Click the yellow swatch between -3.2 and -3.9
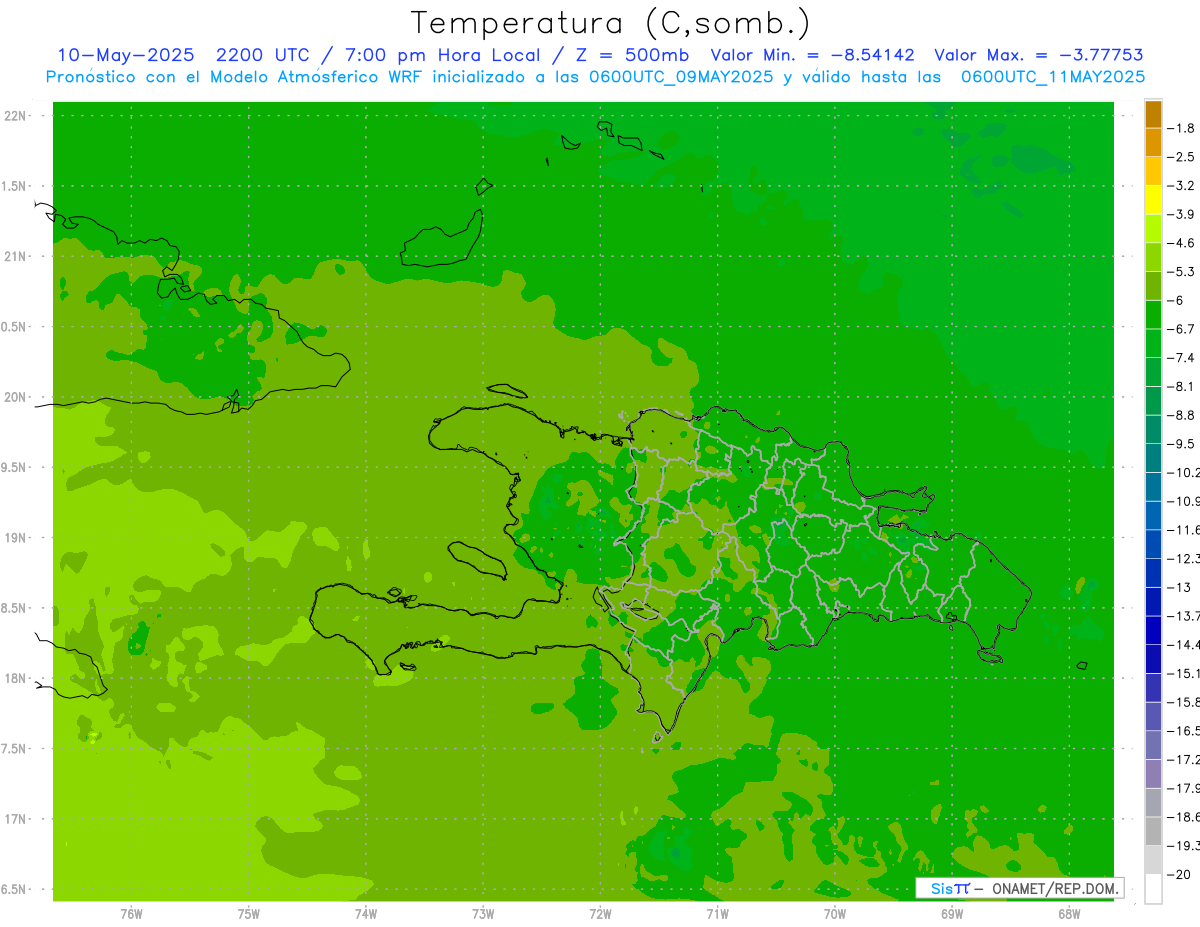Screen dimensions: 1200x927 (1153, 199)
